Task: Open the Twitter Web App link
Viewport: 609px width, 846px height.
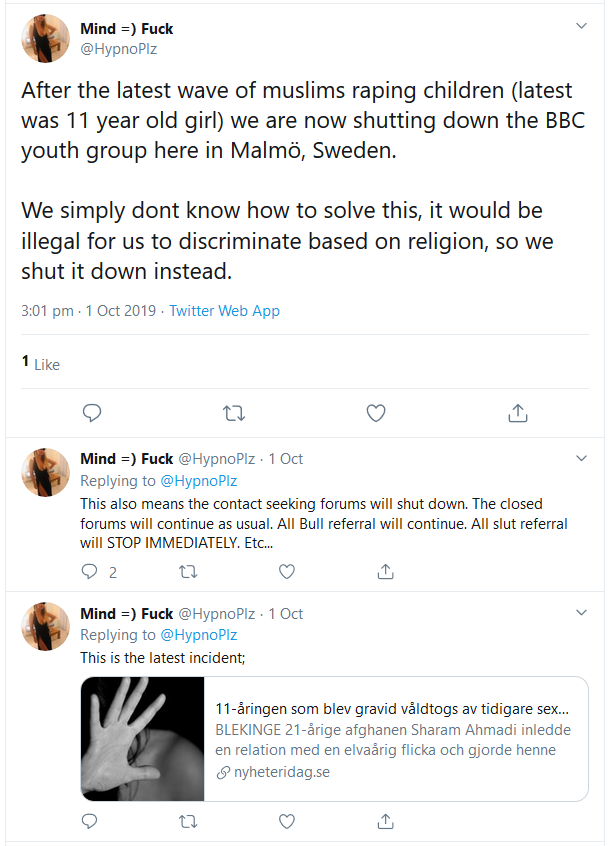Action: [224, 311]
